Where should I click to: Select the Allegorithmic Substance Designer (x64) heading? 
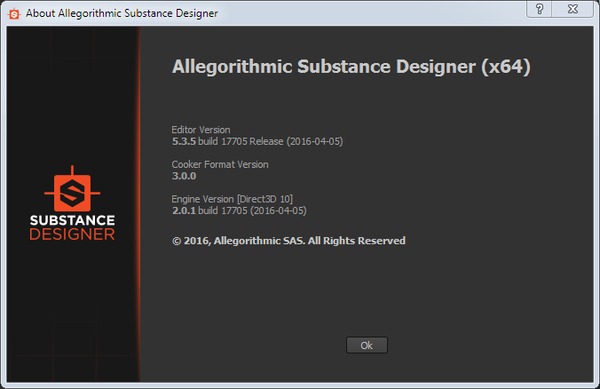pyautogui.click(x=351, y=67)
